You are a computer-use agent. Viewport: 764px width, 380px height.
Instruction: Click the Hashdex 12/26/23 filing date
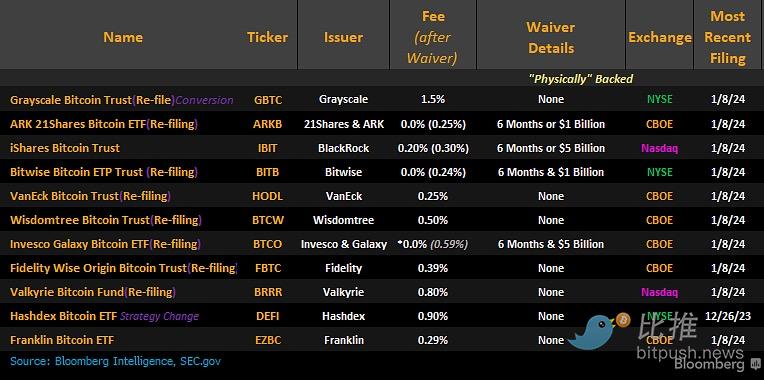click(x=727, y=316)
